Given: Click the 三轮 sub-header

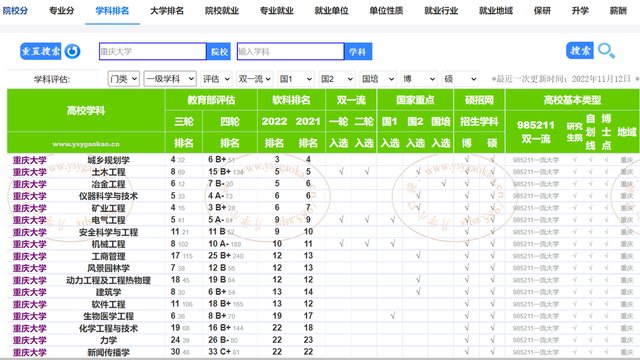Looking at the screenshot, I should point(184,122).
